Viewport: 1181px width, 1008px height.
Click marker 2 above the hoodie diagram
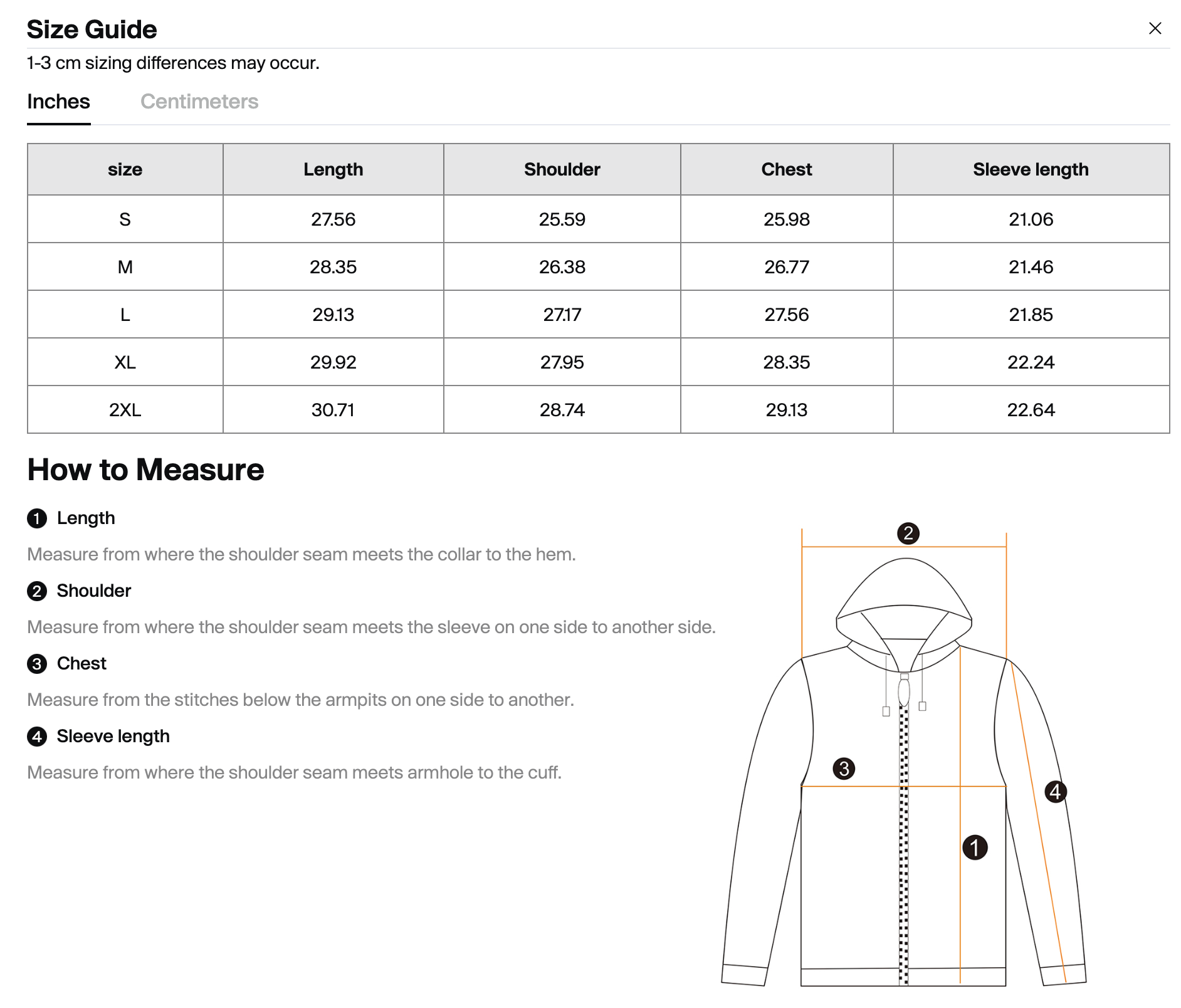pyautogui.click(x=908, y=533)
